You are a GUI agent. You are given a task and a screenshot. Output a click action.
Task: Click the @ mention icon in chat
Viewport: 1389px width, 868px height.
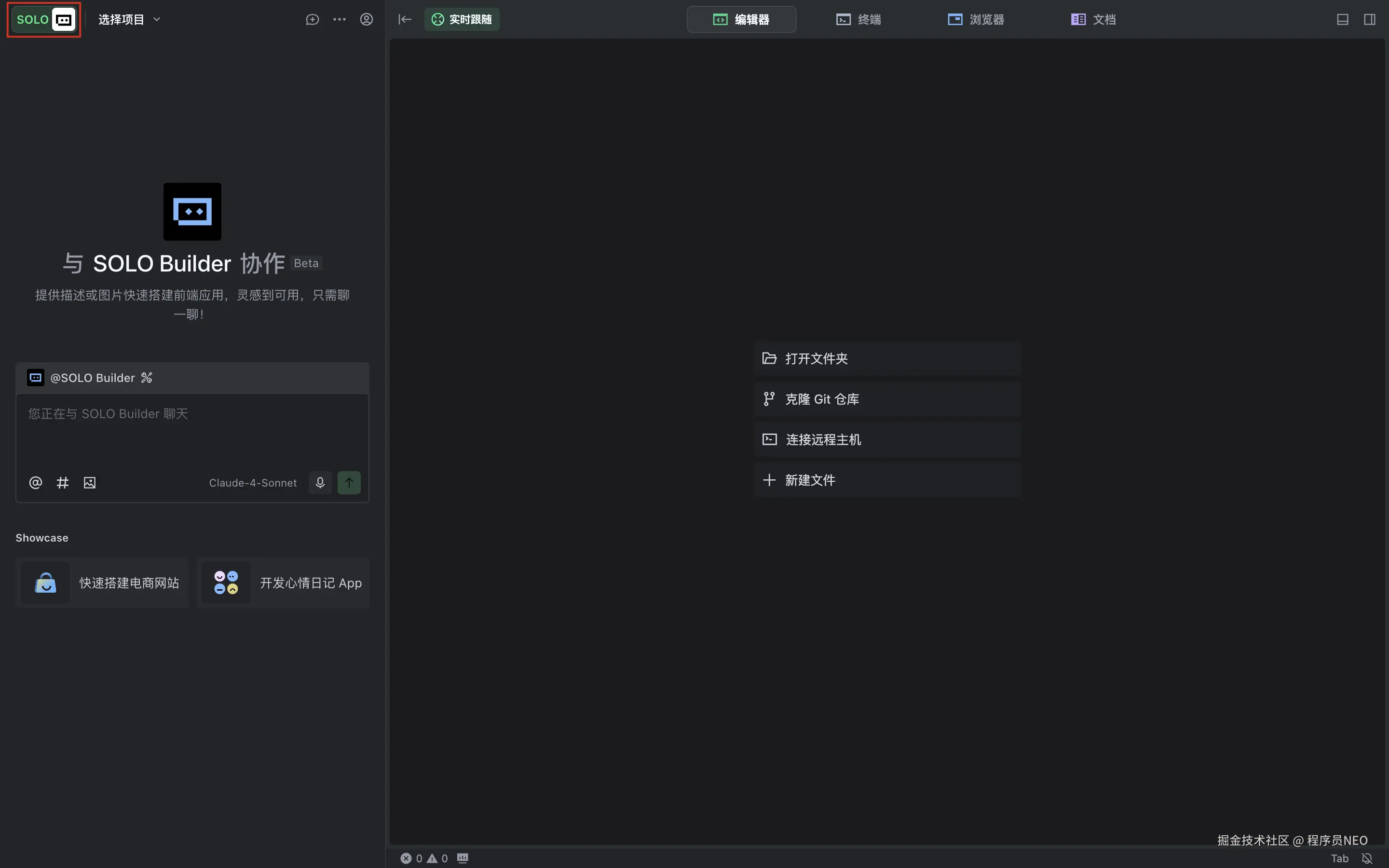pyautogui.click(x=36, y=483)
